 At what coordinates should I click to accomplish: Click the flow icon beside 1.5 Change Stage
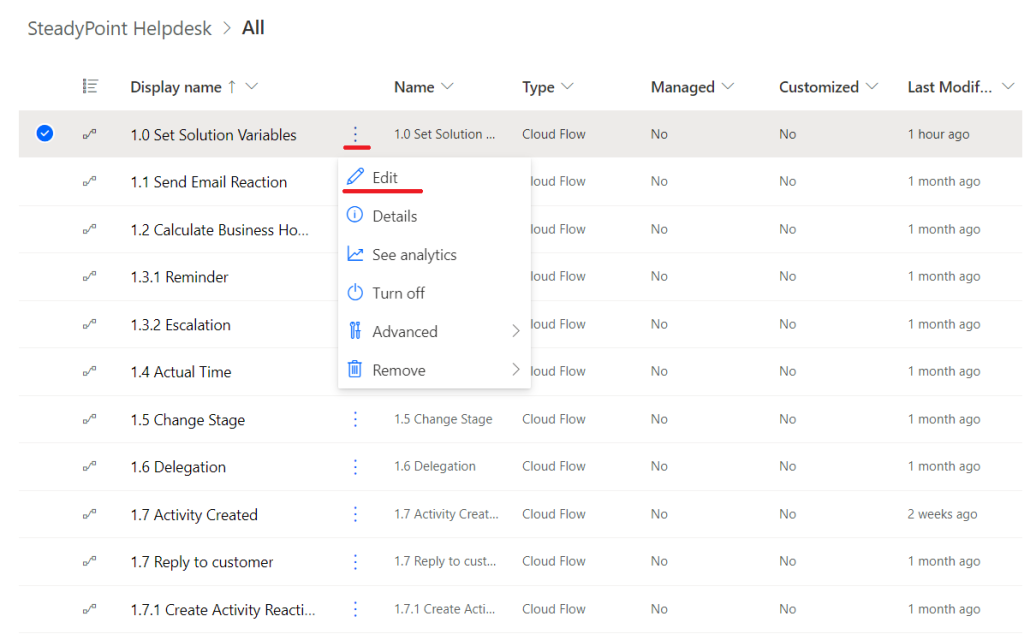90,419
